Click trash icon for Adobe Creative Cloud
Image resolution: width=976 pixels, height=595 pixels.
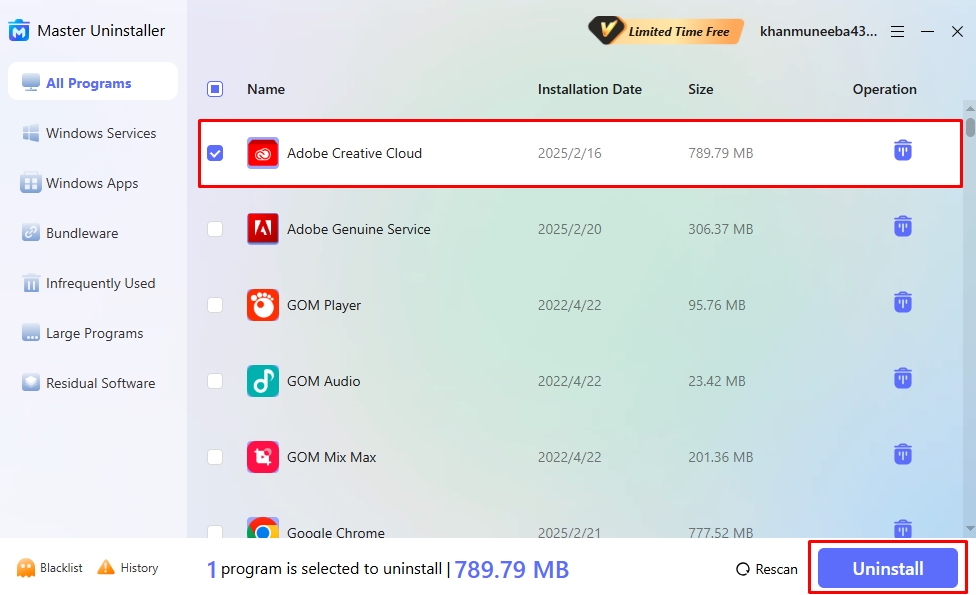tap(903, 150)
